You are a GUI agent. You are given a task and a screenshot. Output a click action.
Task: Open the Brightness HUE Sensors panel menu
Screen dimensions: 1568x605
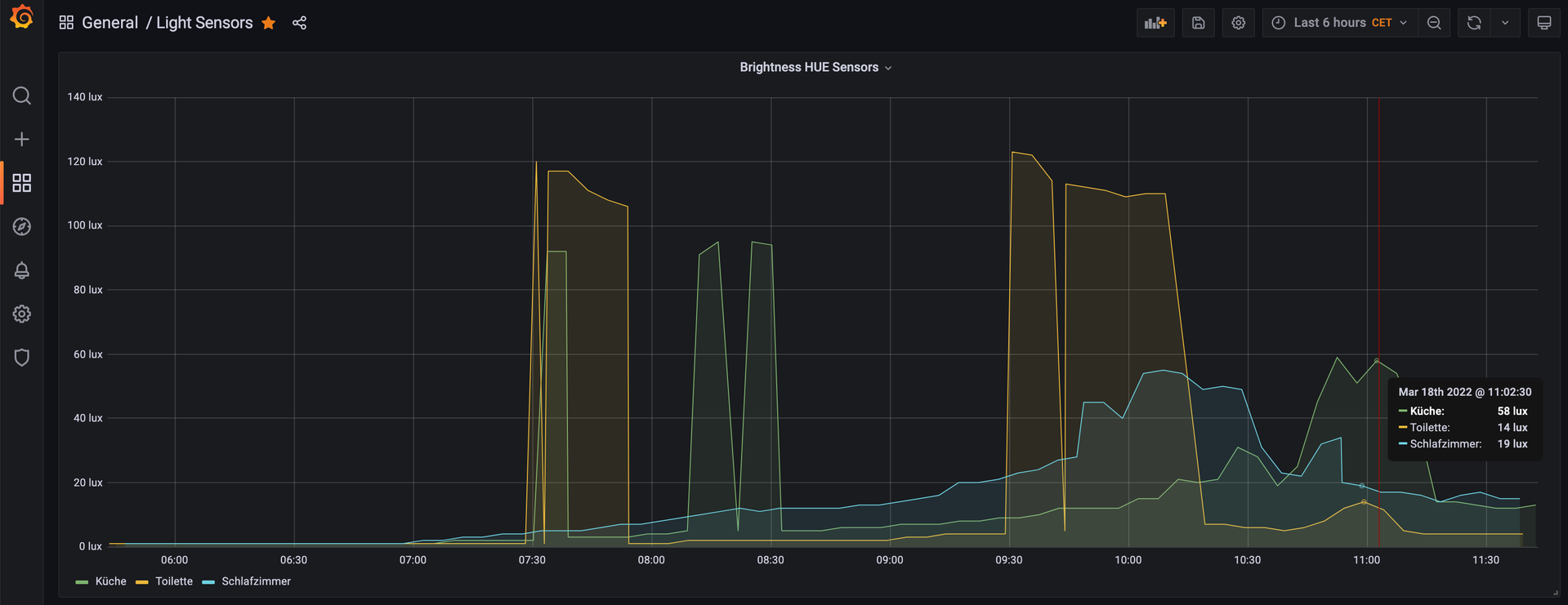815,68
